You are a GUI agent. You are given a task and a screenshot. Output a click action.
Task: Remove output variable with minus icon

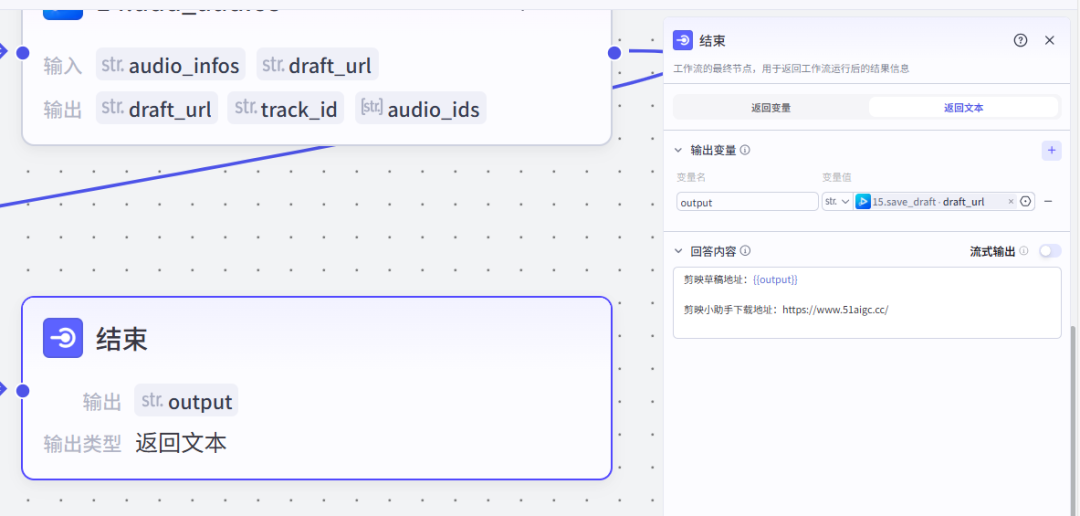click(1048, 202)
